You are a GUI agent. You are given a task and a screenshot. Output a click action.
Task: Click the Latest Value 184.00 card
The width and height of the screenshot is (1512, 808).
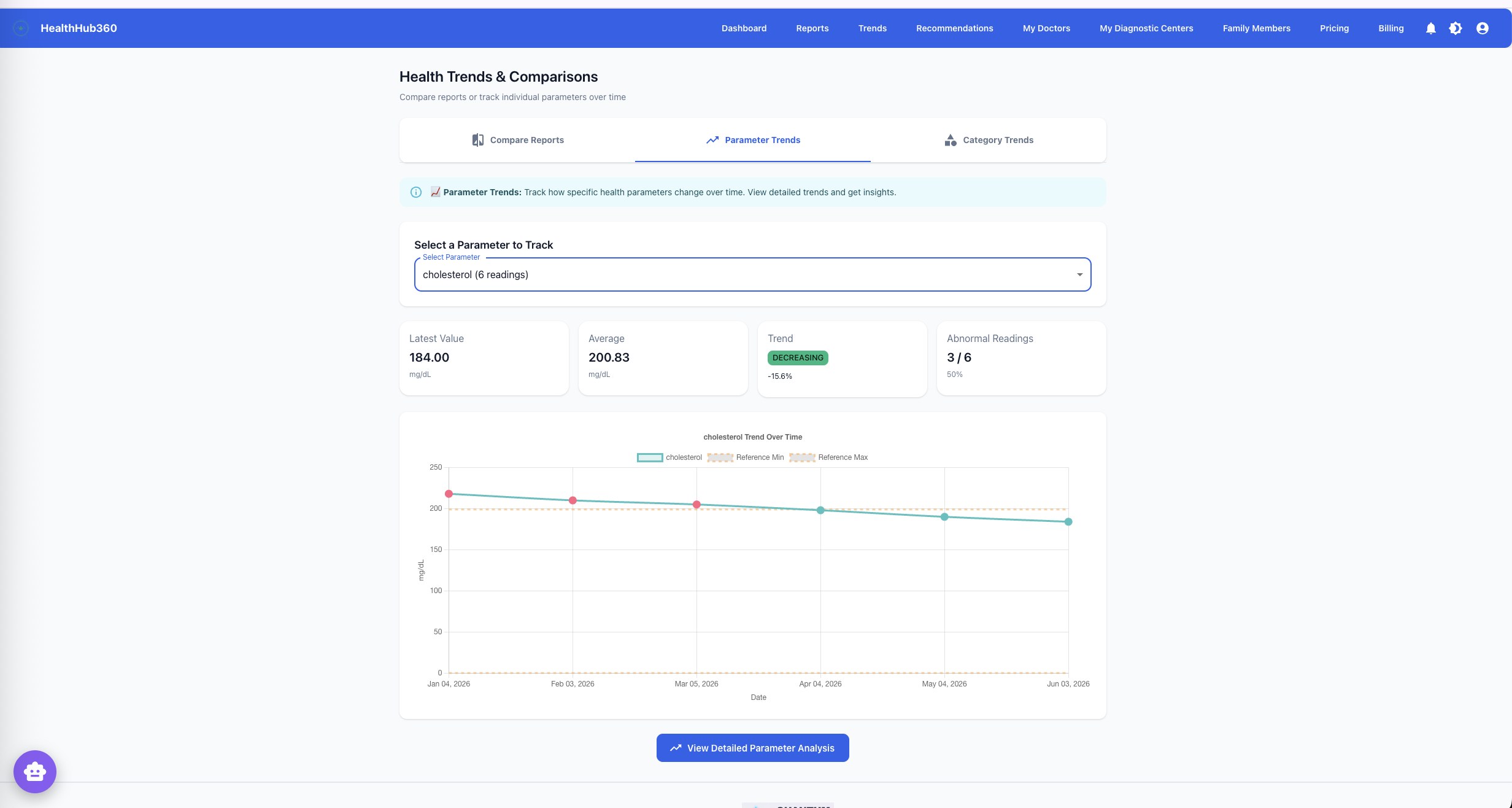click(x=484, y=359)
